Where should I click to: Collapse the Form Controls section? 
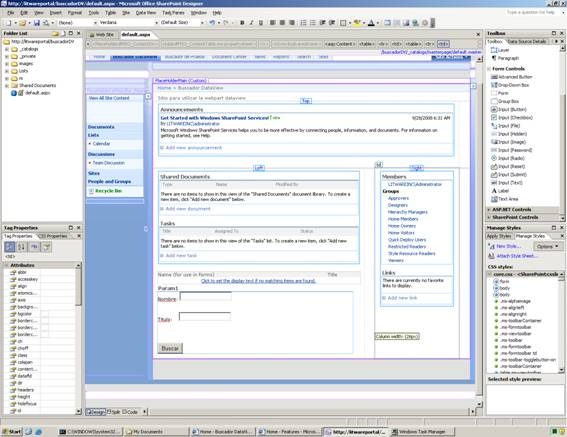[489, 69]
